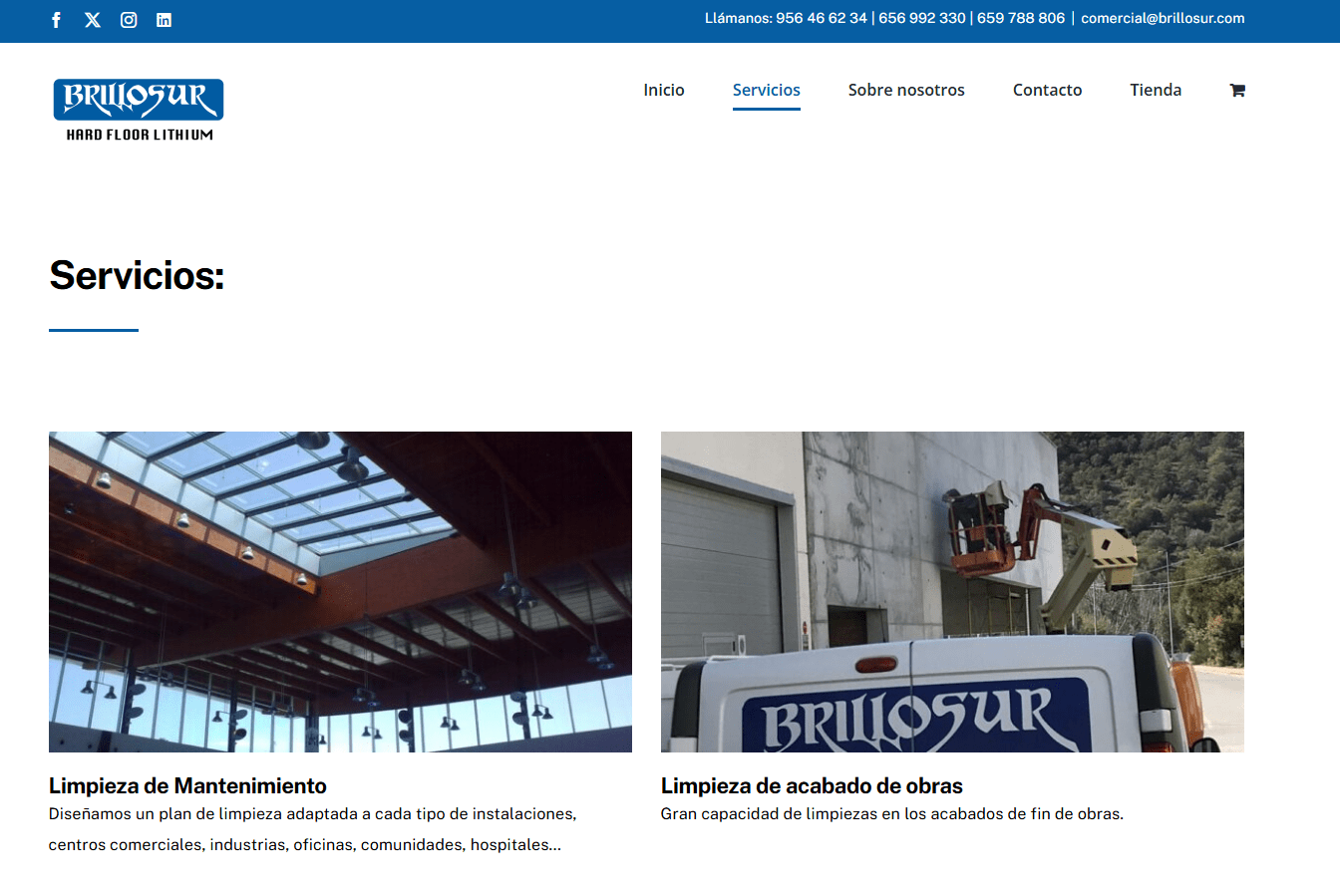Open the Contacto page
Viewport: 1340px width, 896px height.
click(x=1047, y=90)
